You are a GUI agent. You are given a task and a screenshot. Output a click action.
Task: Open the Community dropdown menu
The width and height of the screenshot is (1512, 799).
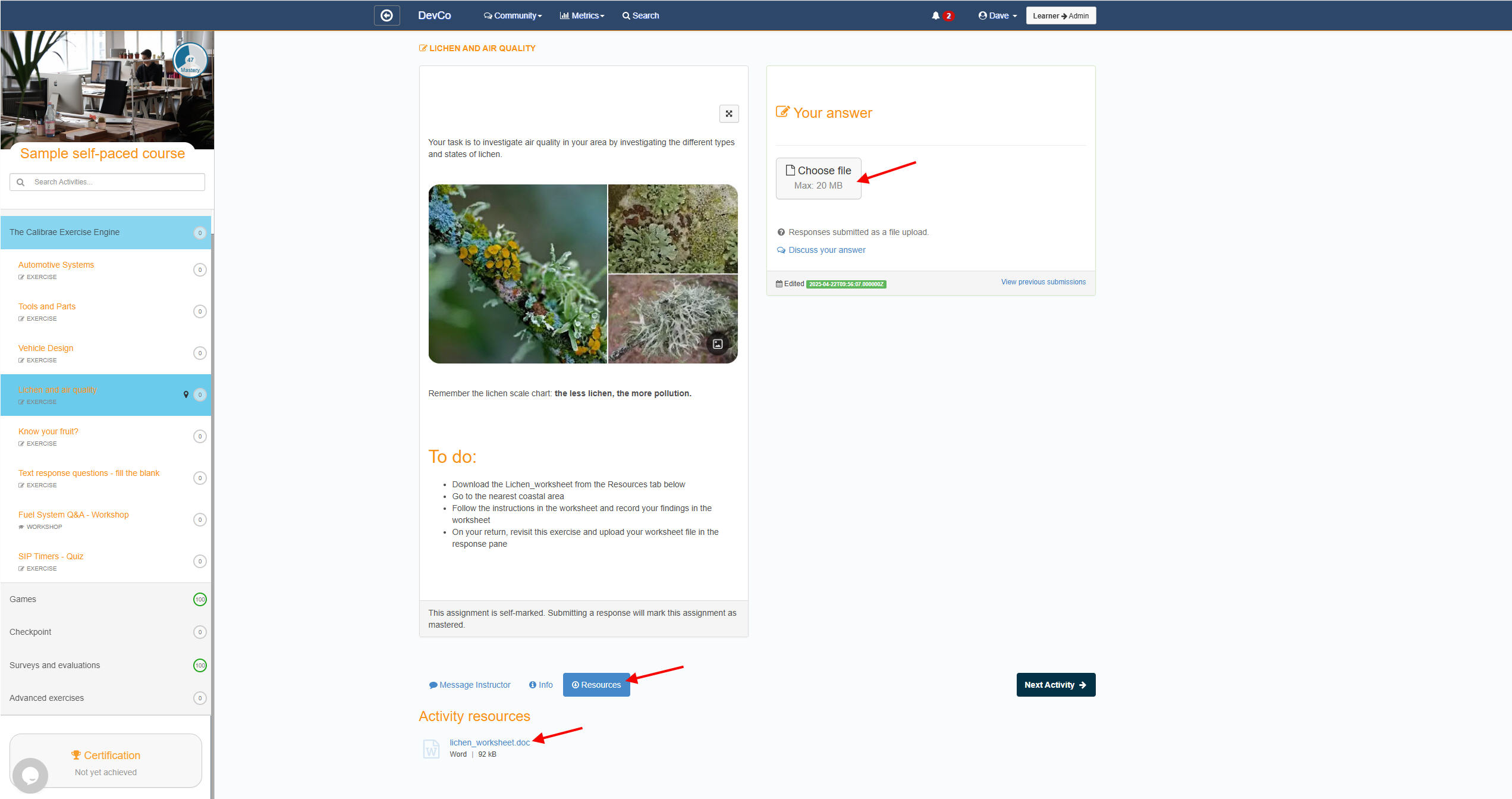513,16
